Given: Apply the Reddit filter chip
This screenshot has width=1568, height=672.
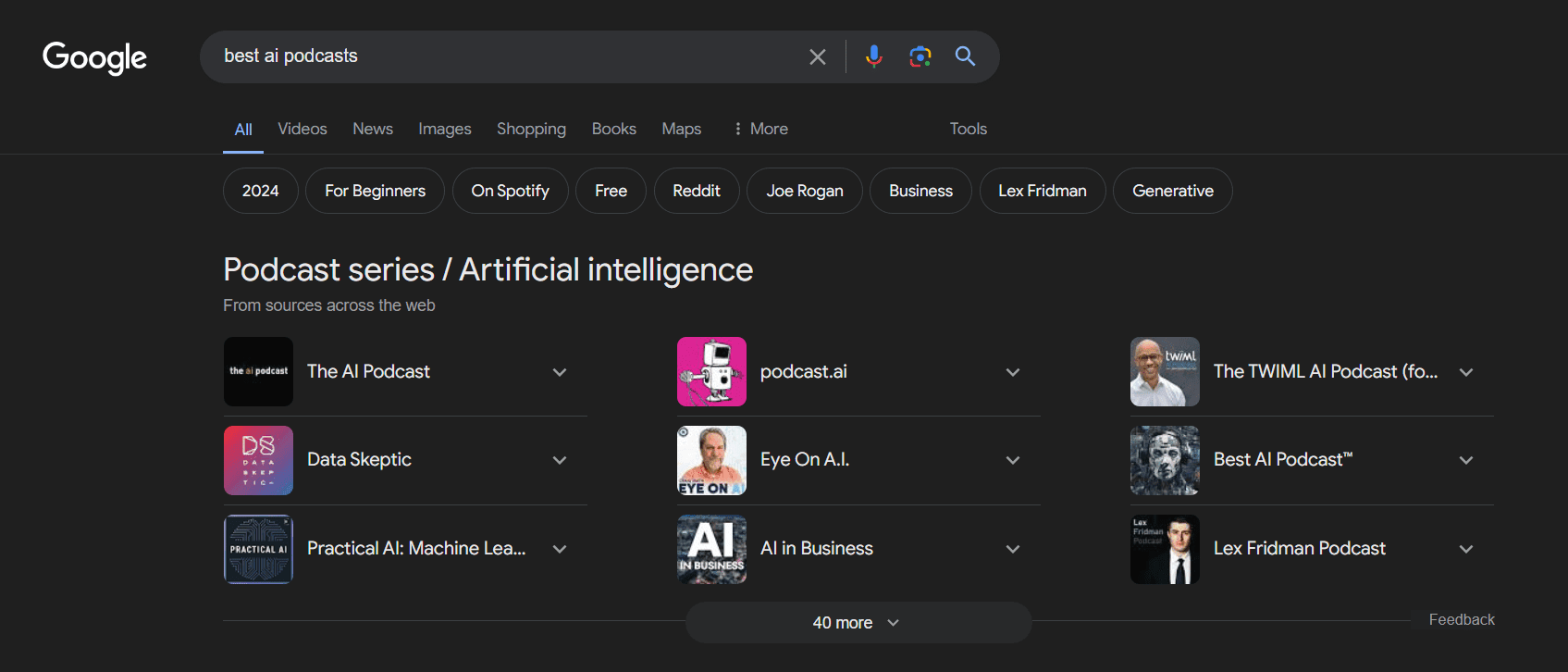Looking at the screenshot, I should pos(697,191).
